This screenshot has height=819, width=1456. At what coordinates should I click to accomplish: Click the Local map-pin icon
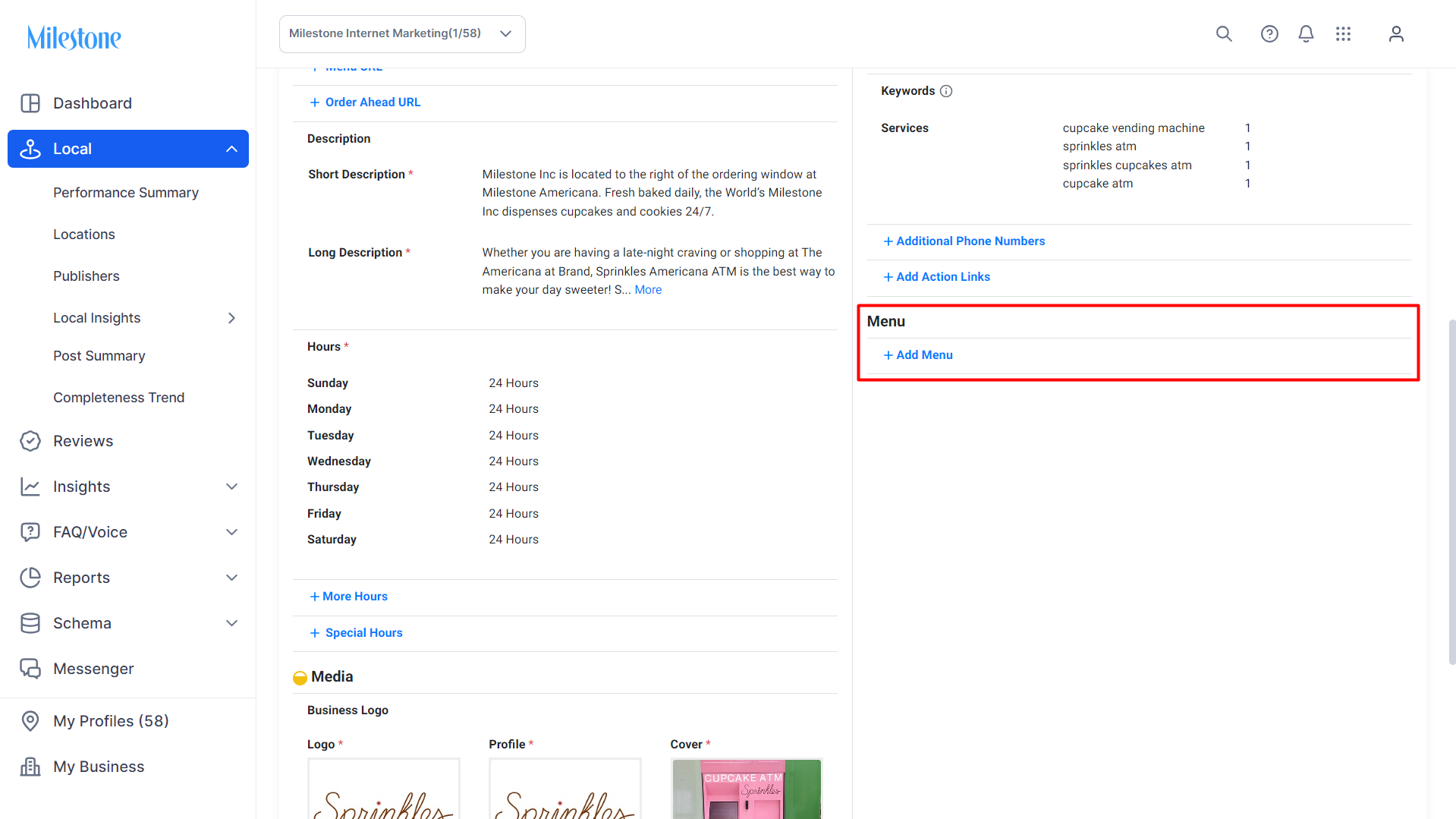click(30, 149)
